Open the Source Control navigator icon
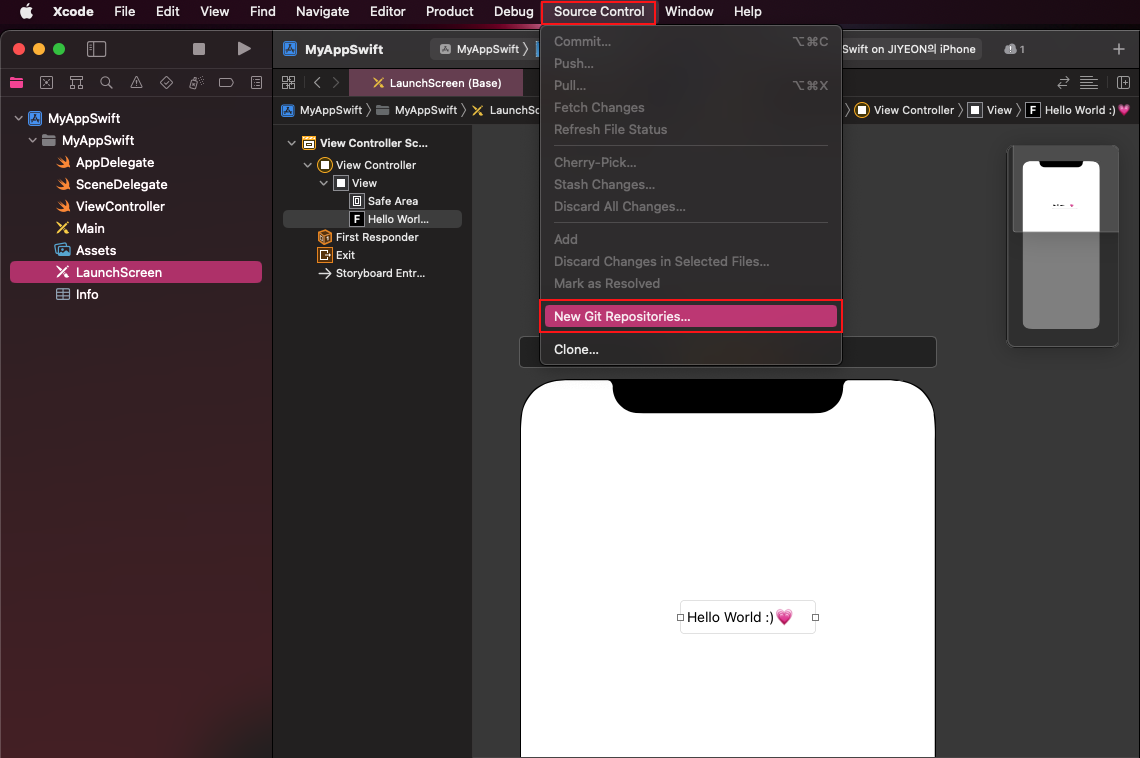Image resolution: width=1140 pixels, height=758 pixels. pyautogui.click(x=47, y=83)
